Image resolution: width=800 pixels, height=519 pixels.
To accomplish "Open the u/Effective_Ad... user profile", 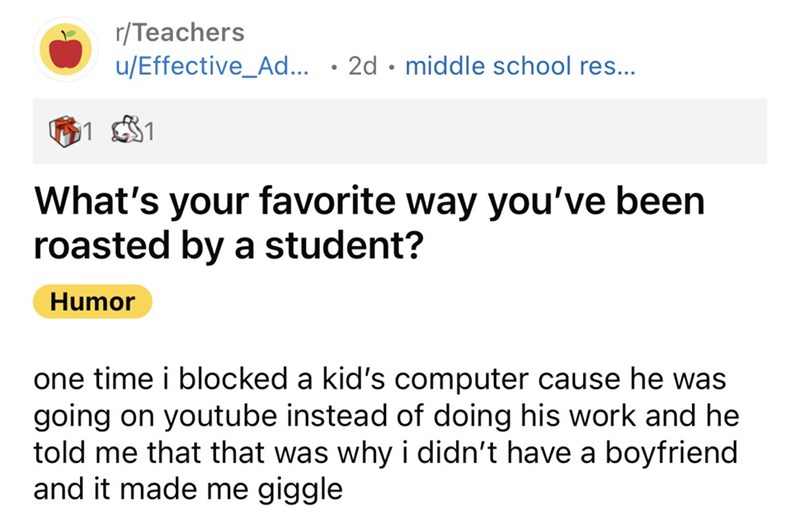I will (x=211, y=68).
